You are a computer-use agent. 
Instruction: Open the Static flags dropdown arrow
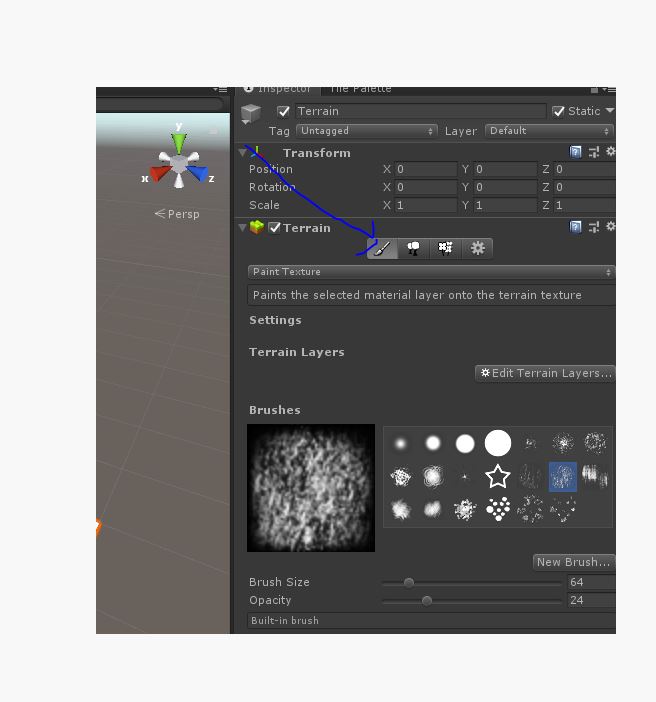click(x=609, y=110)
